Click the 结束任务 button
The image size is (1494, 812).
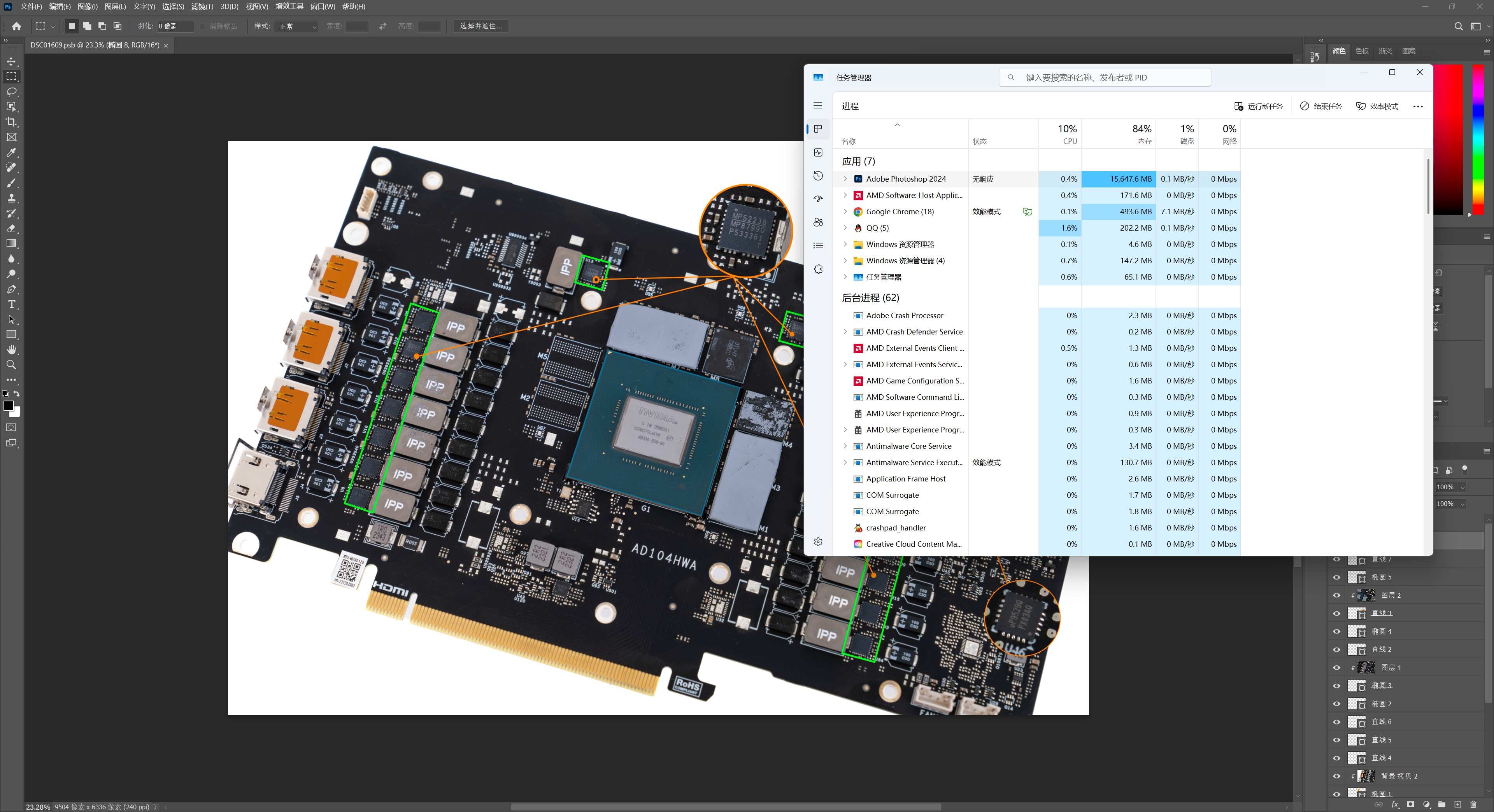[x=1321, y=106]
